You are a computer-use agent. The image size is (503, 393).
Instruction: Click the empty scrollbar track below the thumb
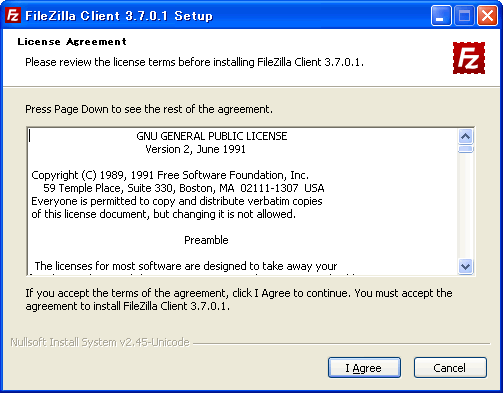[465, 206]
